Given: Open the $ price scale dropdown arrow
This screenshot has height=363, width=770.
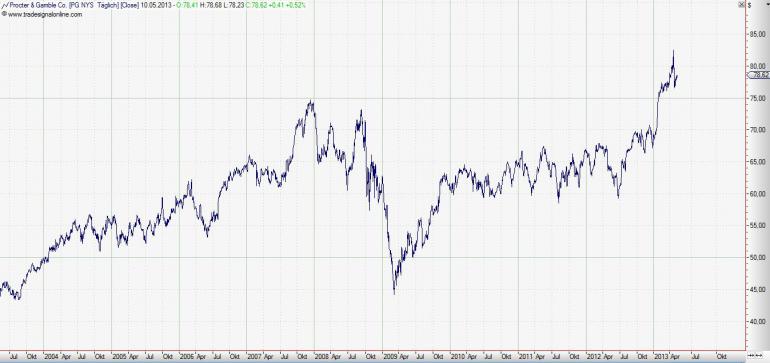Looking at the screenshot, I should (x=768, y=4).
